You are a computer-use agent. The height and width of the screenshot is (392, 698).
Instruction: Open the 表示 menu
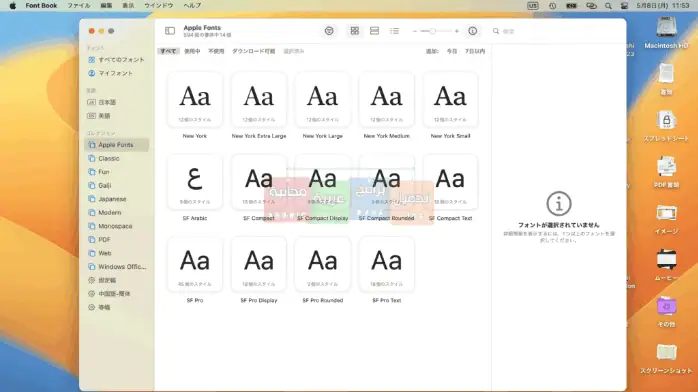[x=128, y=6]
